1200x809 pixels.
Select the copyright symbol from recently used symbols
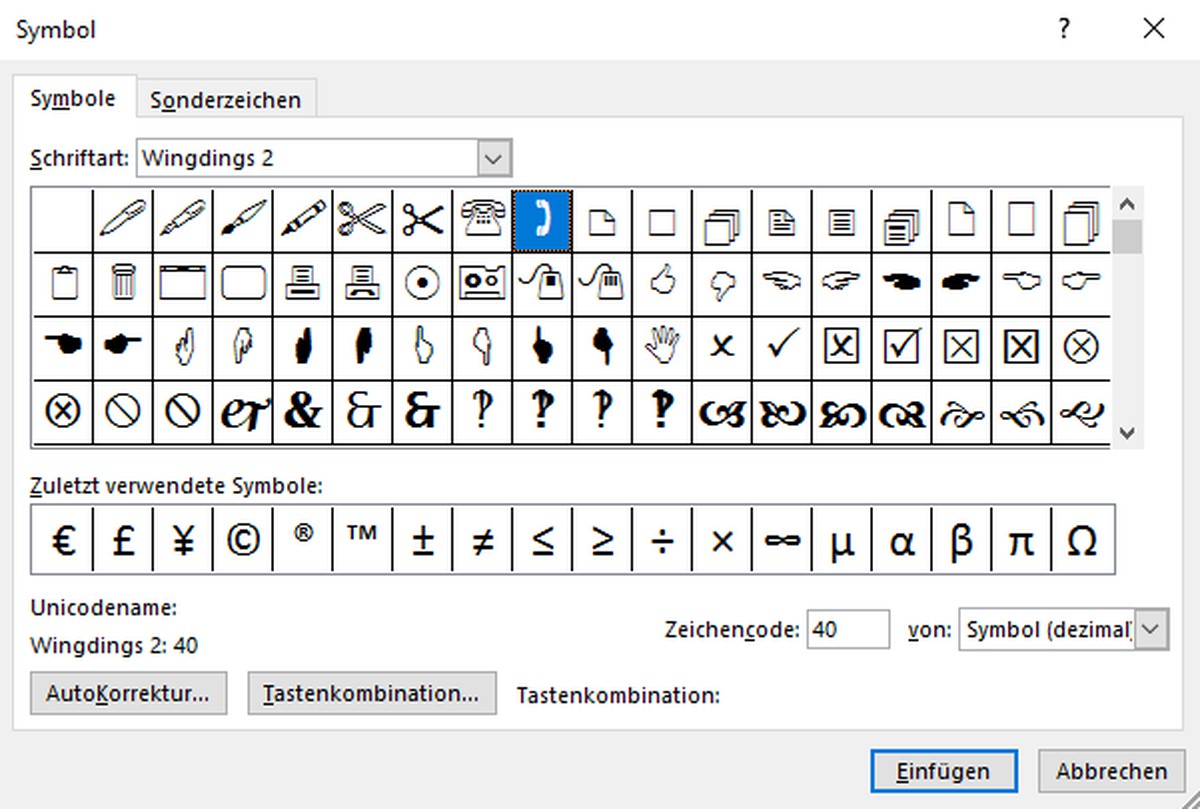point(242,539)
